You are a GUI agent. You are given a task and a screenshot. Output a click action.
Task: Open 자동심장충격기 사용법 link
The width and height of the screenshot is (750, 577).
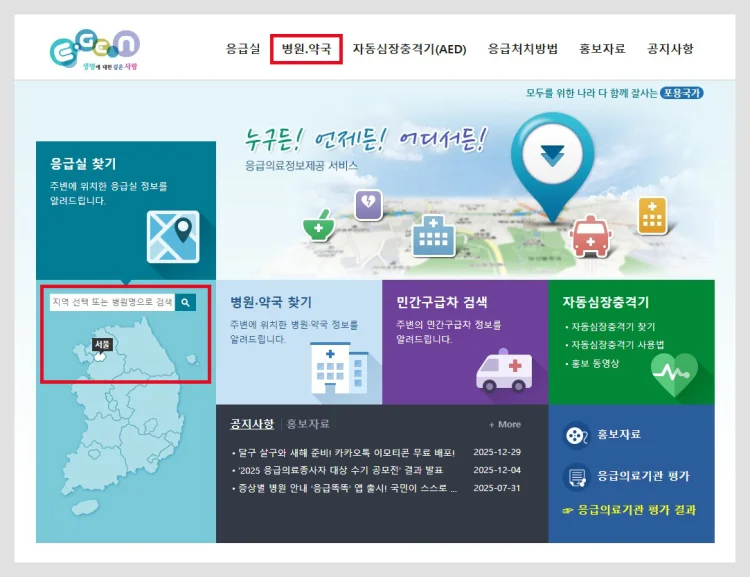click(x=618, y=345)
